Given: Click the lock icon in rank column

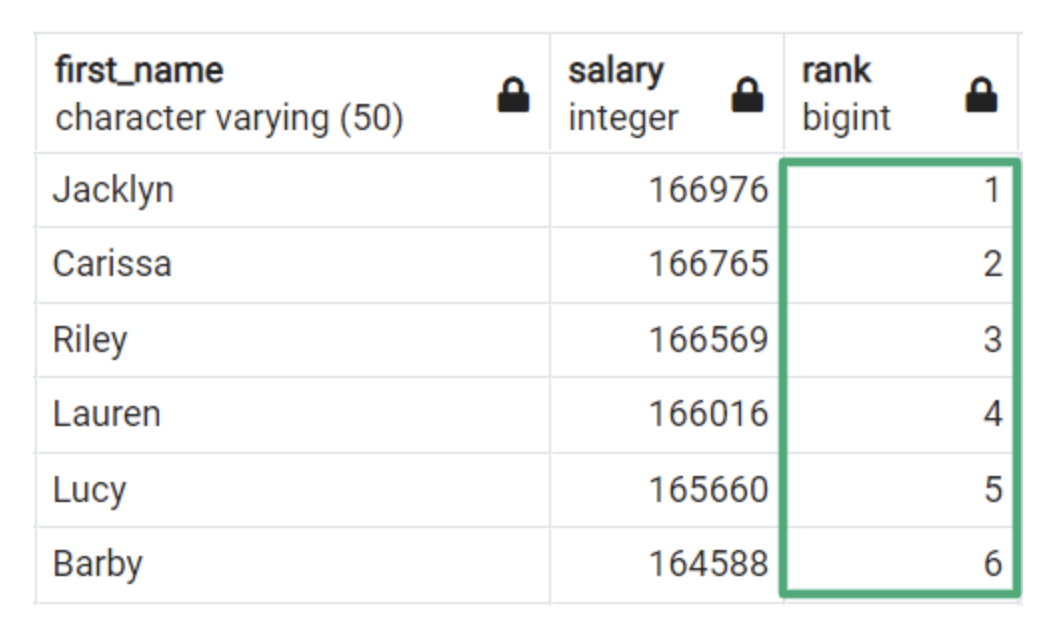Looking at the screenshot, I should pos(981,96).
